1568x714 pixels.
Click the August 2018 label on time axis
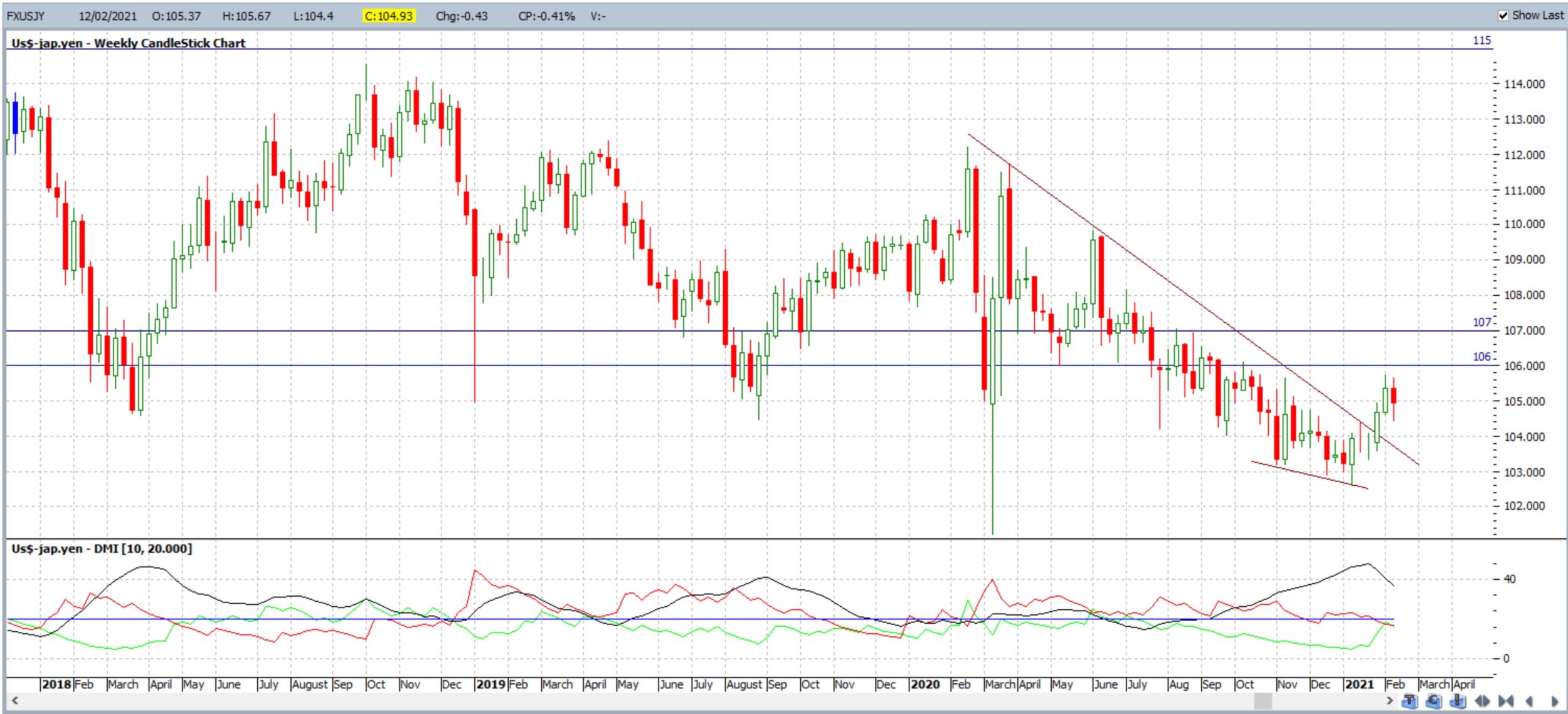point(310,685)
